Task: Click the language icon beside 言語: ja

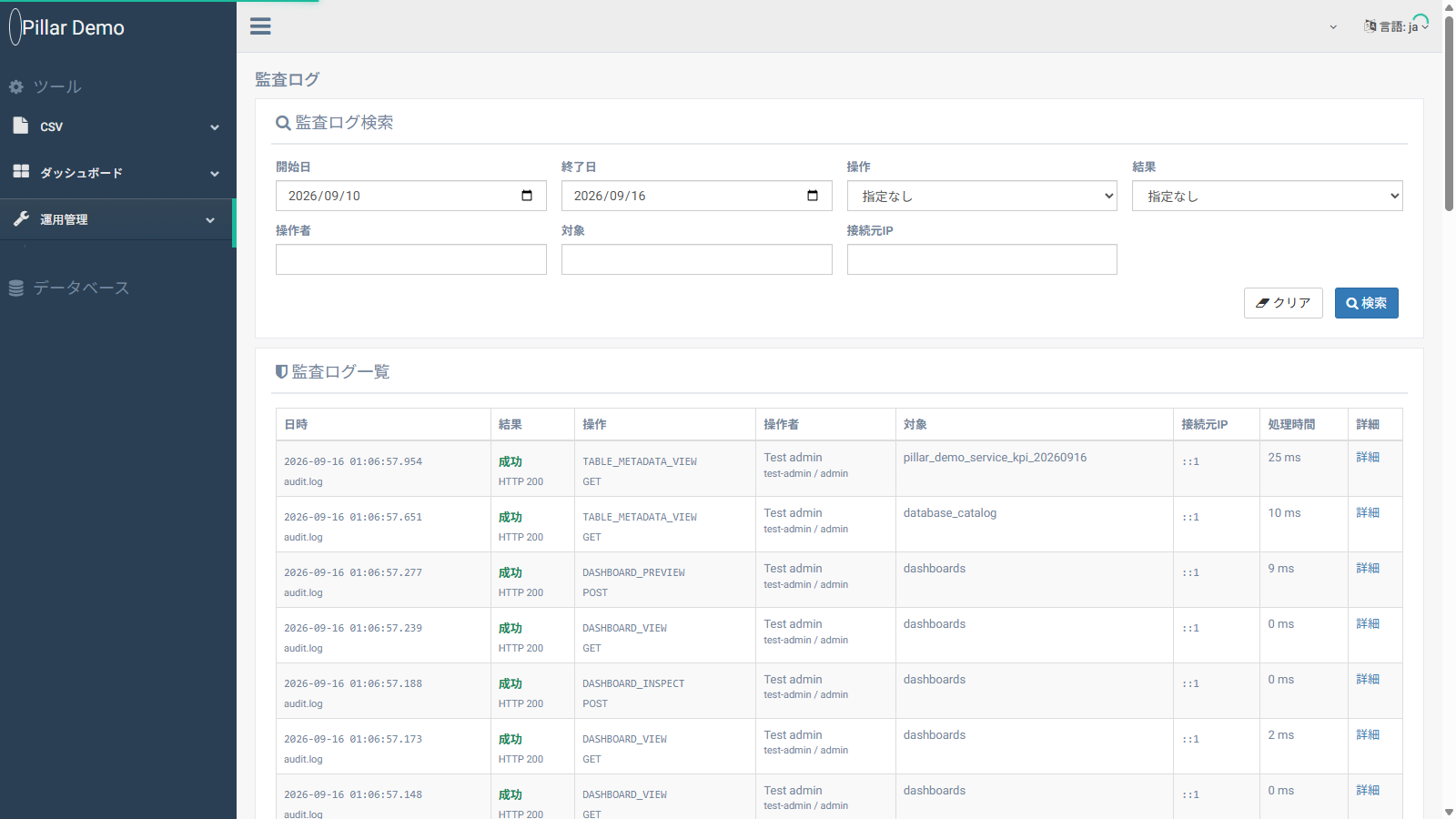Action: 1370,26
